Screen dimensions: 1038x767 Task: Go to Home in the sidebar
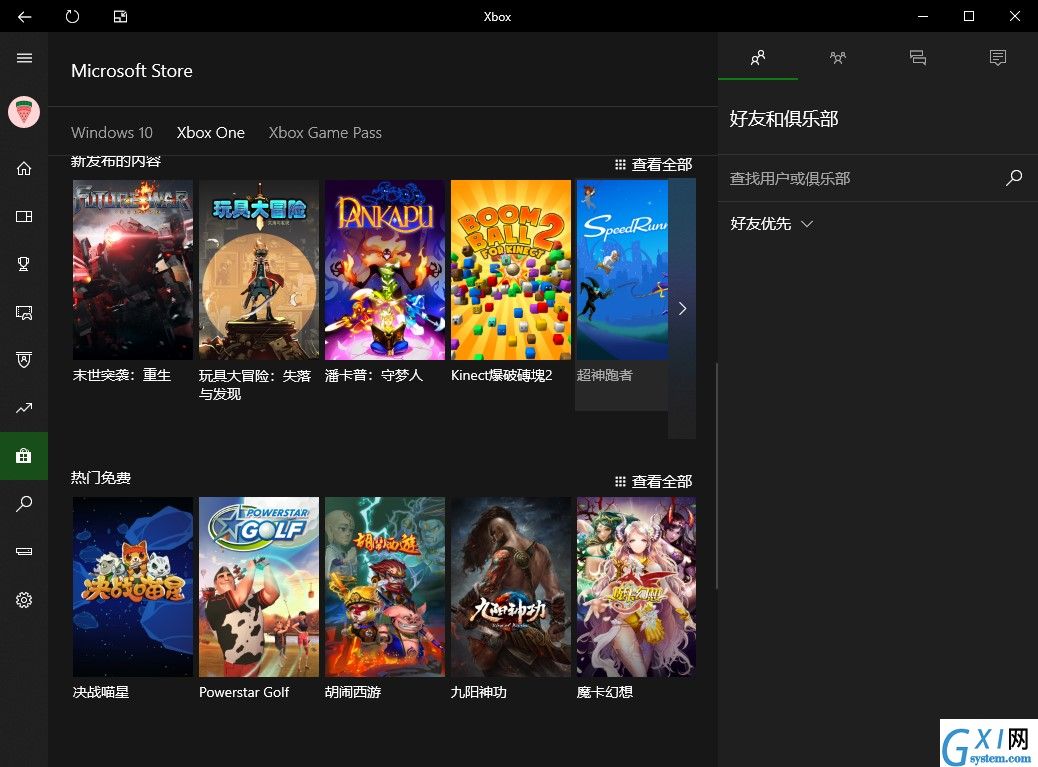[24, 169]
